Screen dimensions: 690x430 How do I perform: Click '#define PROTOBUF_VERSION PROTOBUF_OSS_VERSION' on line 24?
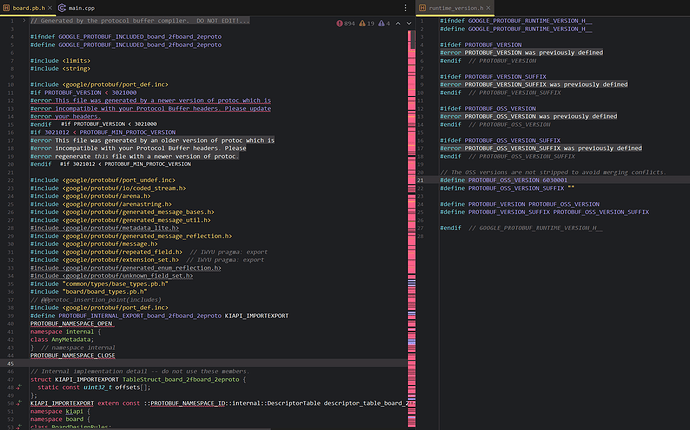pos(520,204)
